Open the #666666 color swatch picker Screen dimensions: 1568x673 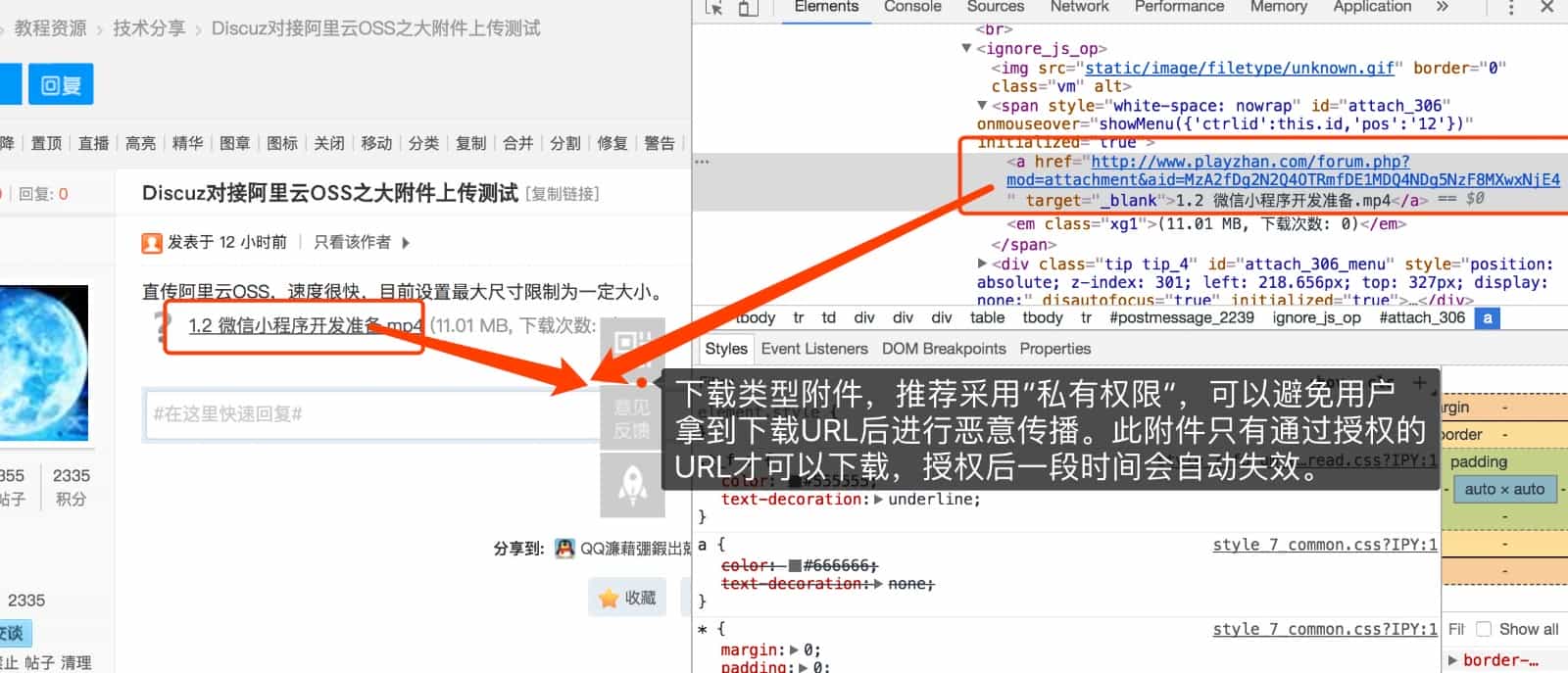pyautogui.click(x=795, y=566)
